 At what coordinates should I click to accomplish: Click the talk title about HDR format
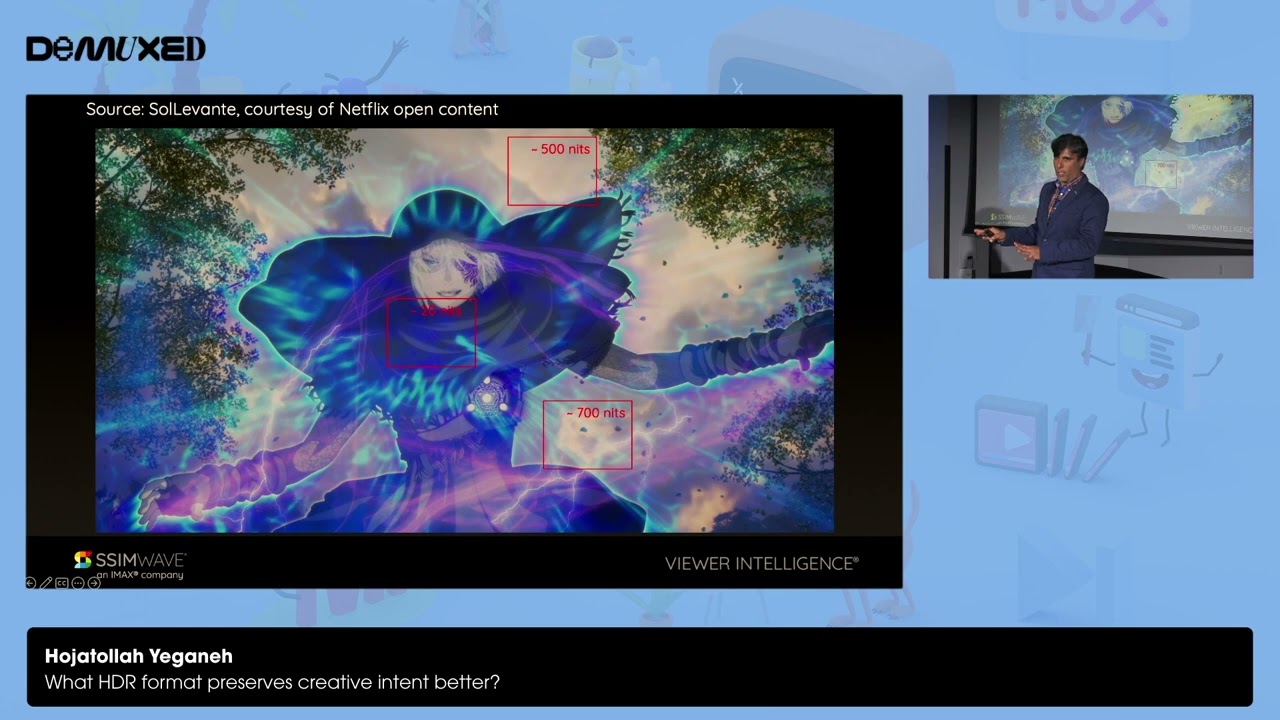272,682
